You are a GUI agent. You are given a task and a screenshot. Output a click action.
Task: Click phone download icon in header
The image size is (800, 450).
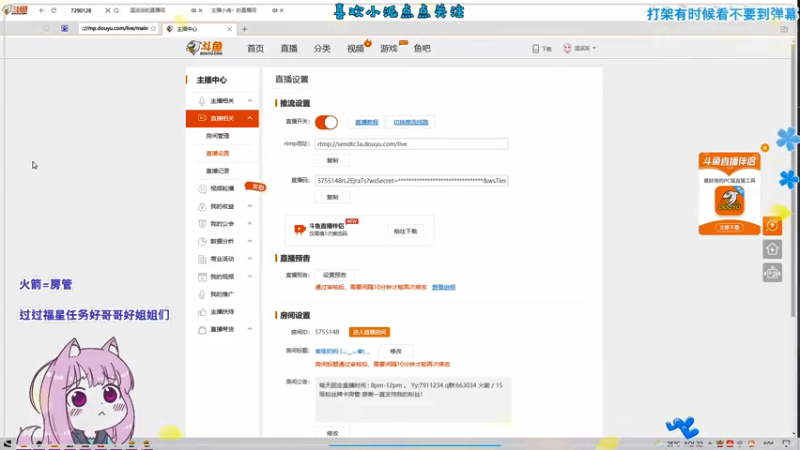click(x=535, y=48)
